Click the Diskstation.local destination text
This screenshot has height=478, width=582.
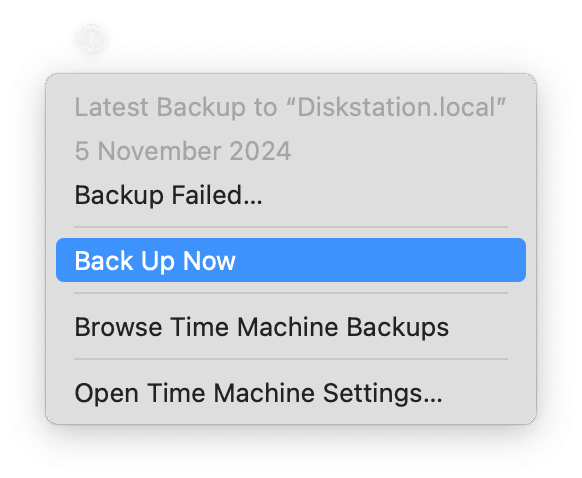click(396, 107)
